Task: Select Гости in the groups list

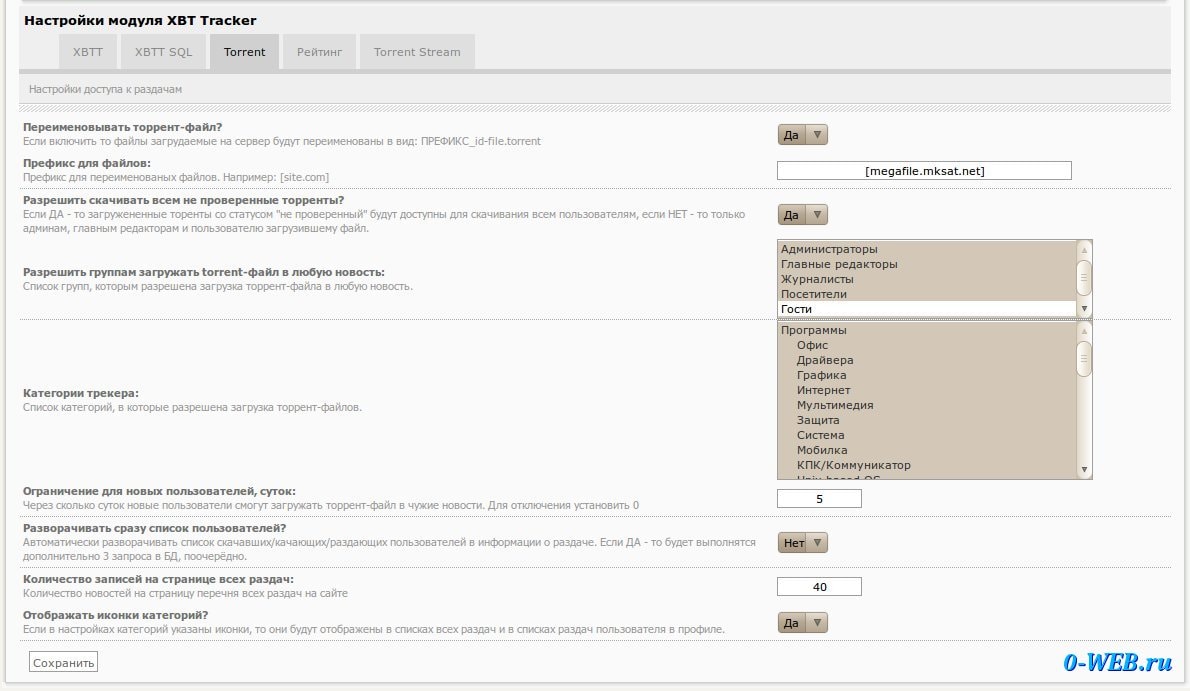Action: coord(797,309)
